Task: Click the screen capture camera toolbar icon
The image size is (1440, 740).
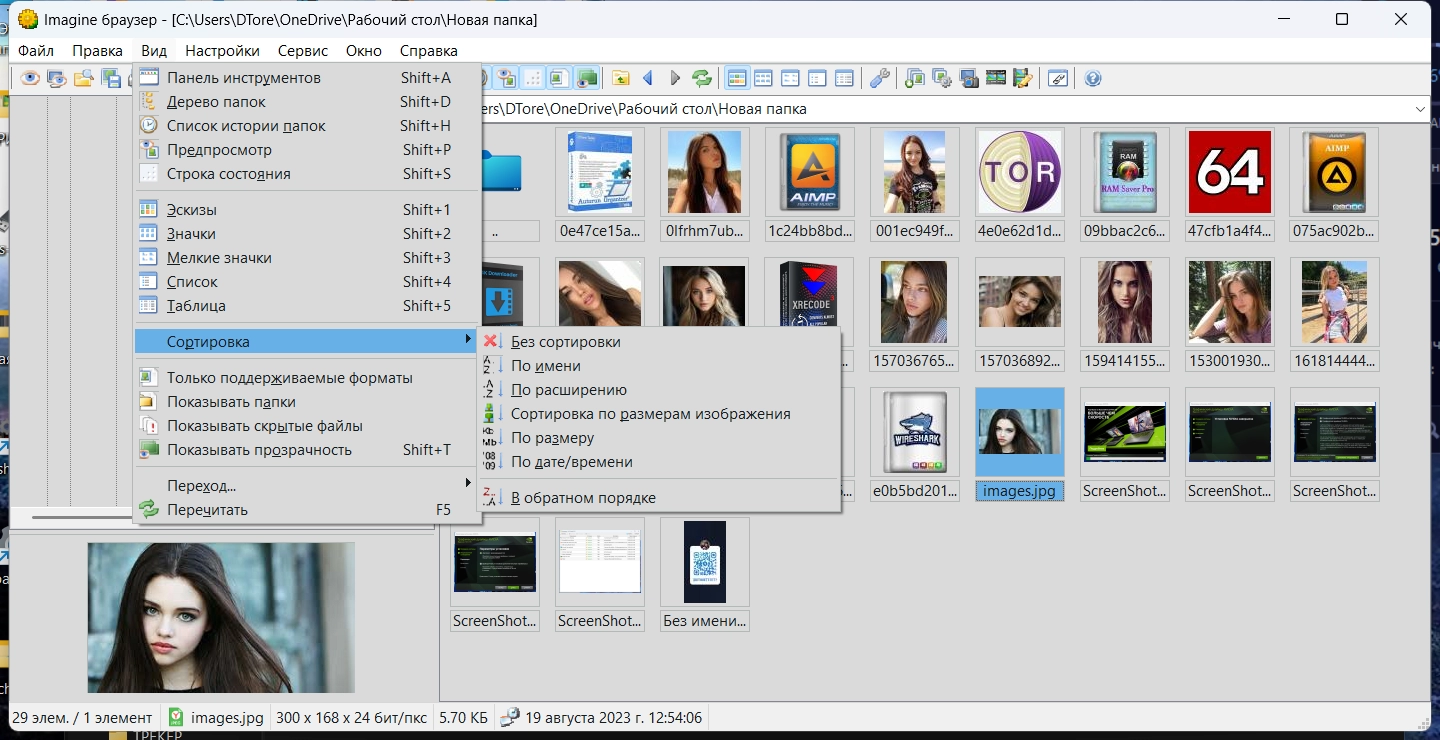Action: [968, 78]
